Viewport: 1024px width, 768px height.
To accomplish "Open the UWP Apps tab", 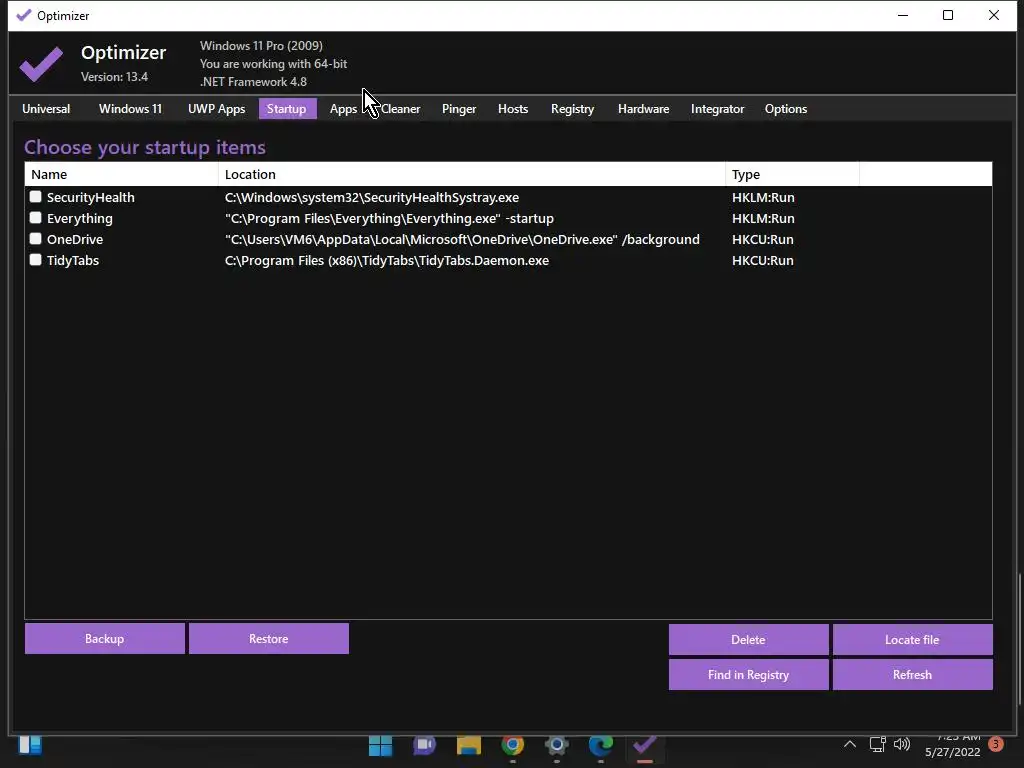I will pyautogui.click(x=216, y=109).
